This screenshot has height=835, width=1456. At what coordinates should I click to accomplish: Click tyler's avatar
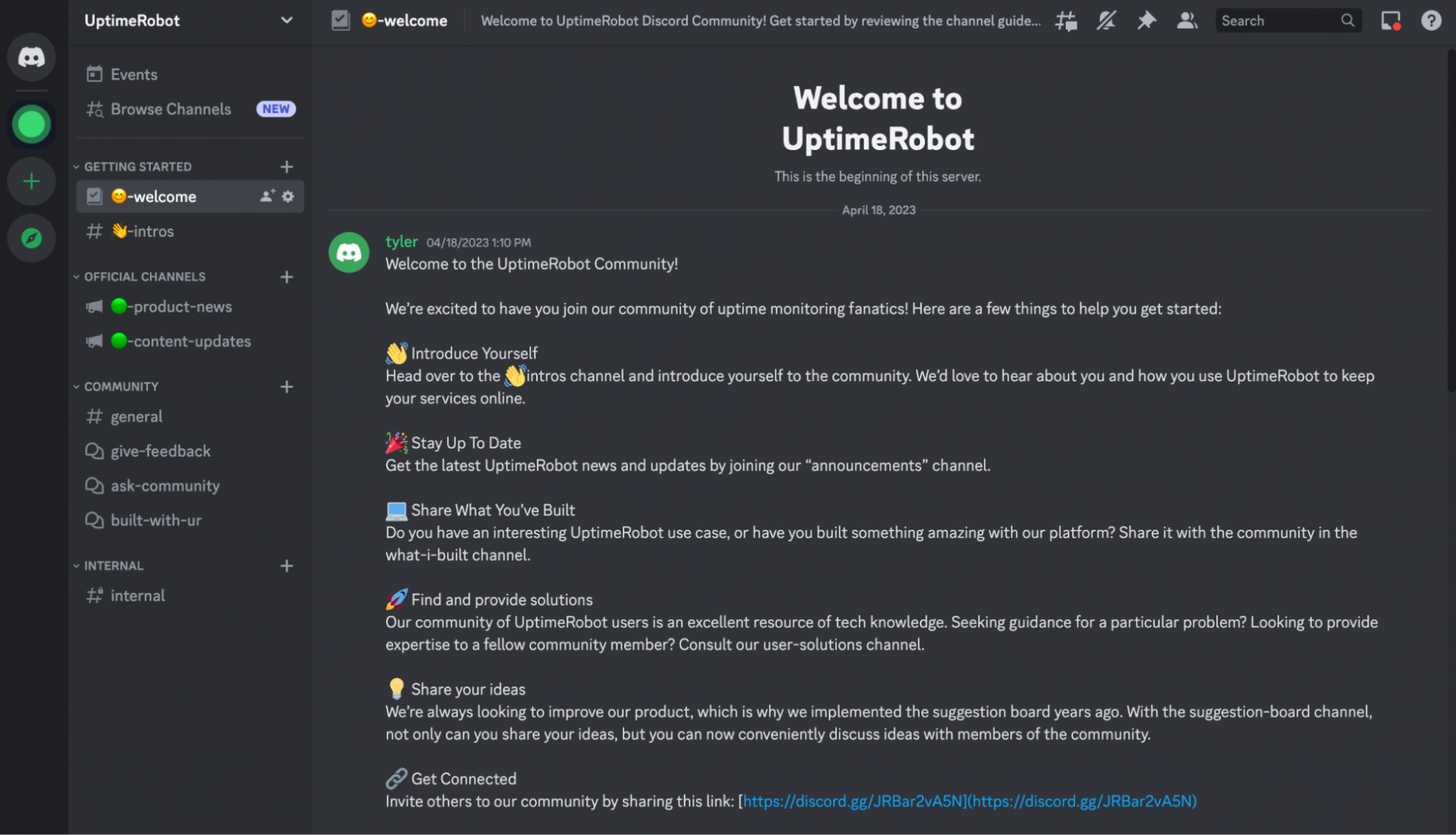click(x=348, y=252)
